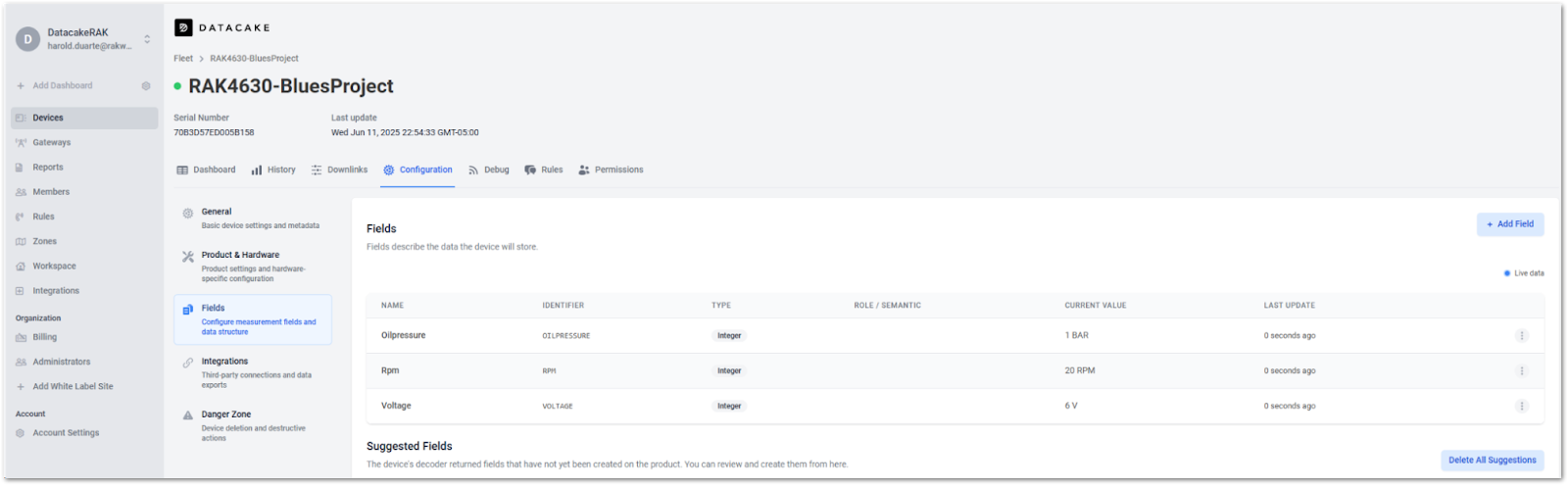Click the Integrations sidebar icon
The image size is (1568, 486).
pos(20,291)
